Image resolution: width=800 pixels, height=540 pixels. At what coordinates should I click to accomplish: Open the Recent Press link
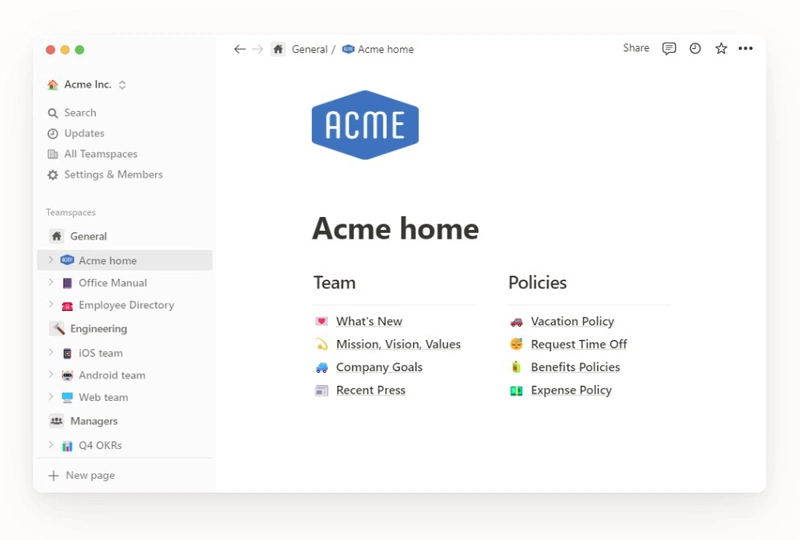tap(370, 390)
